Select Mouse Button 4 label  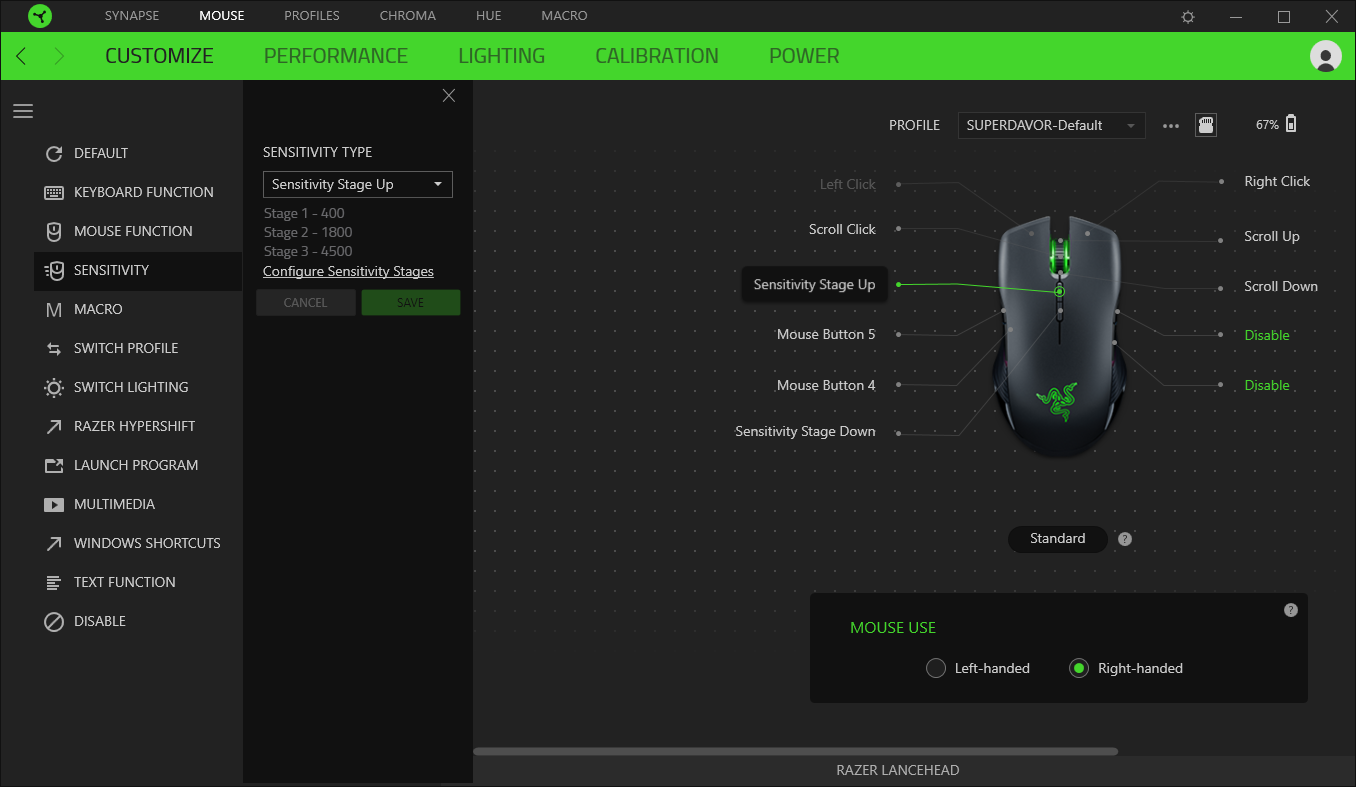(x=826, y=385)
